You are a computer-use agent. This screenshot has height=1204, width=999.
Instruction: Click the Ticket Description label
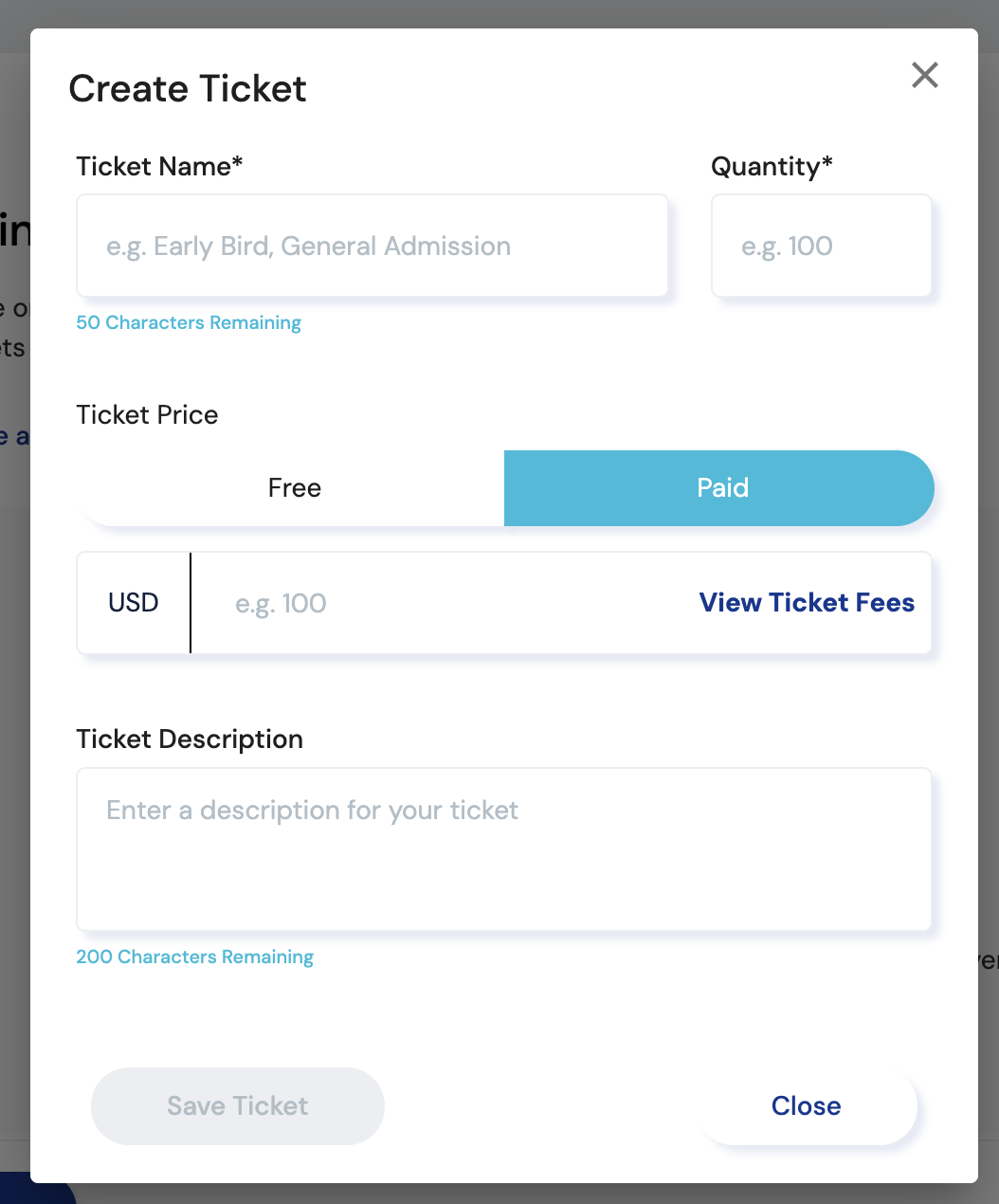190,739
